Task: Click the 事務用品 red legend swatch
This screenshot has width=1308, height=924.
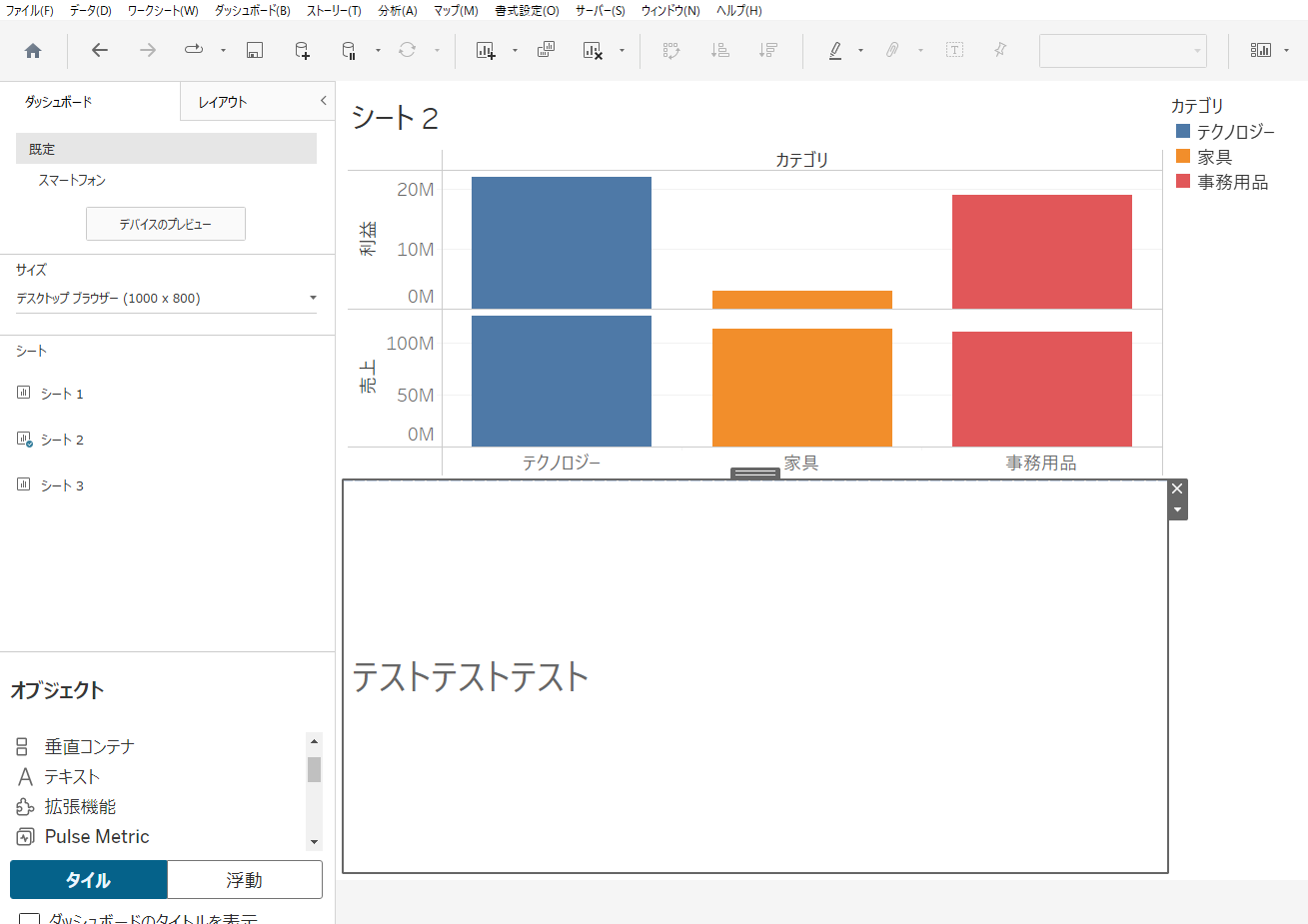Action: click(1183, 181)
